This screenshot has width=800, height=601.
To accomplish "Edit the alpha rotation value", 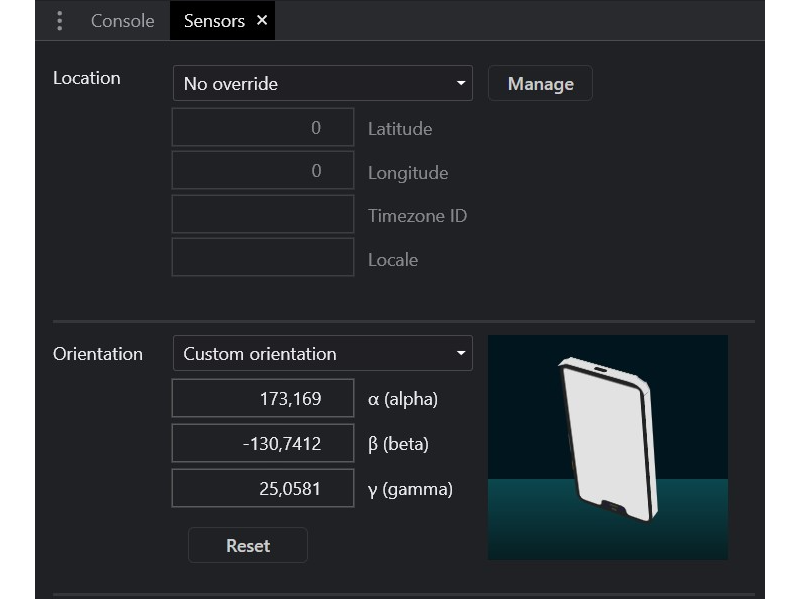I will (x=262, y=397).
